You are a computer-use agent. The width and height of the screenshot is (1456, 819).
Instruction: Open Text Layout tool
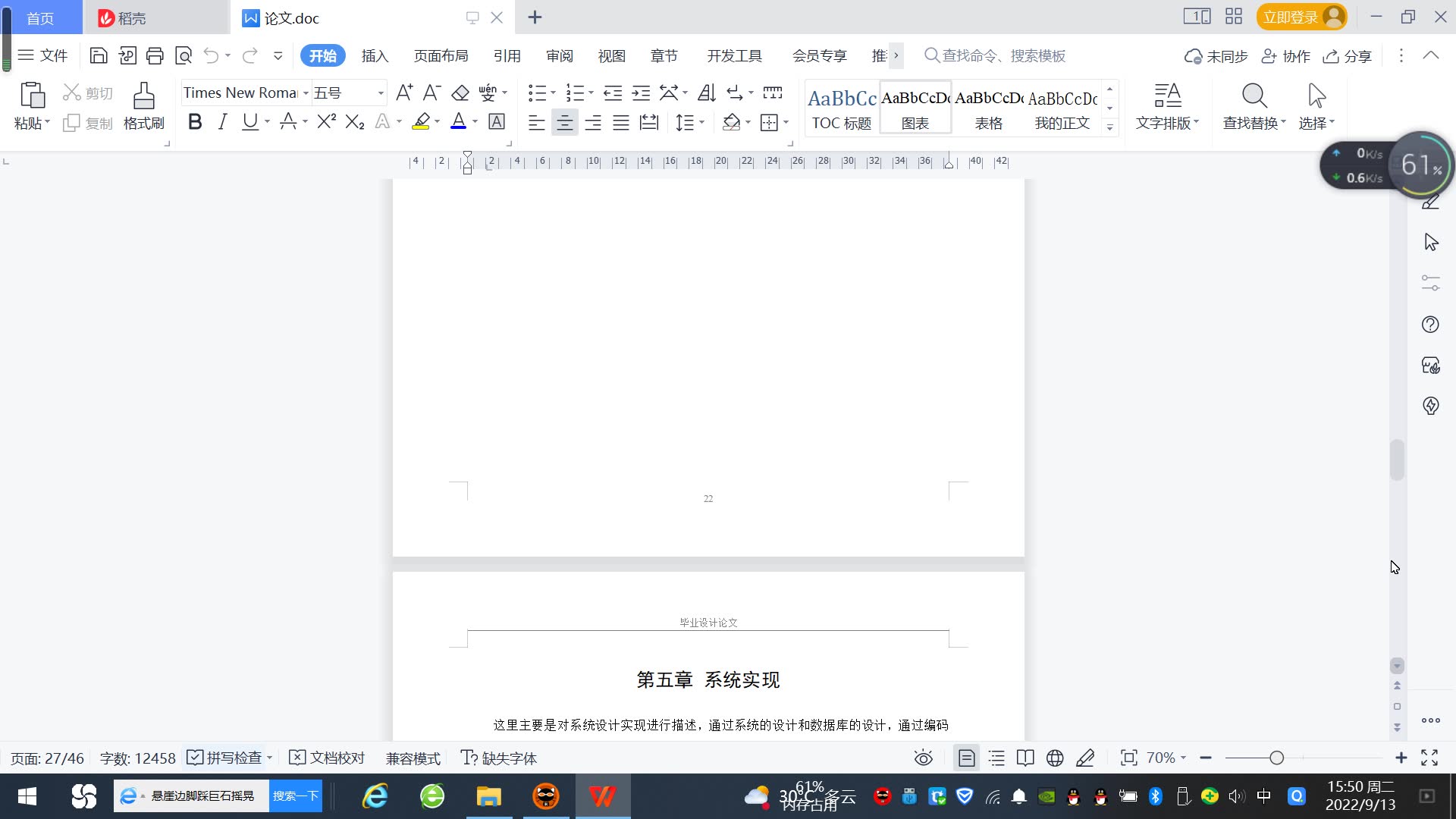(1168, 106)
